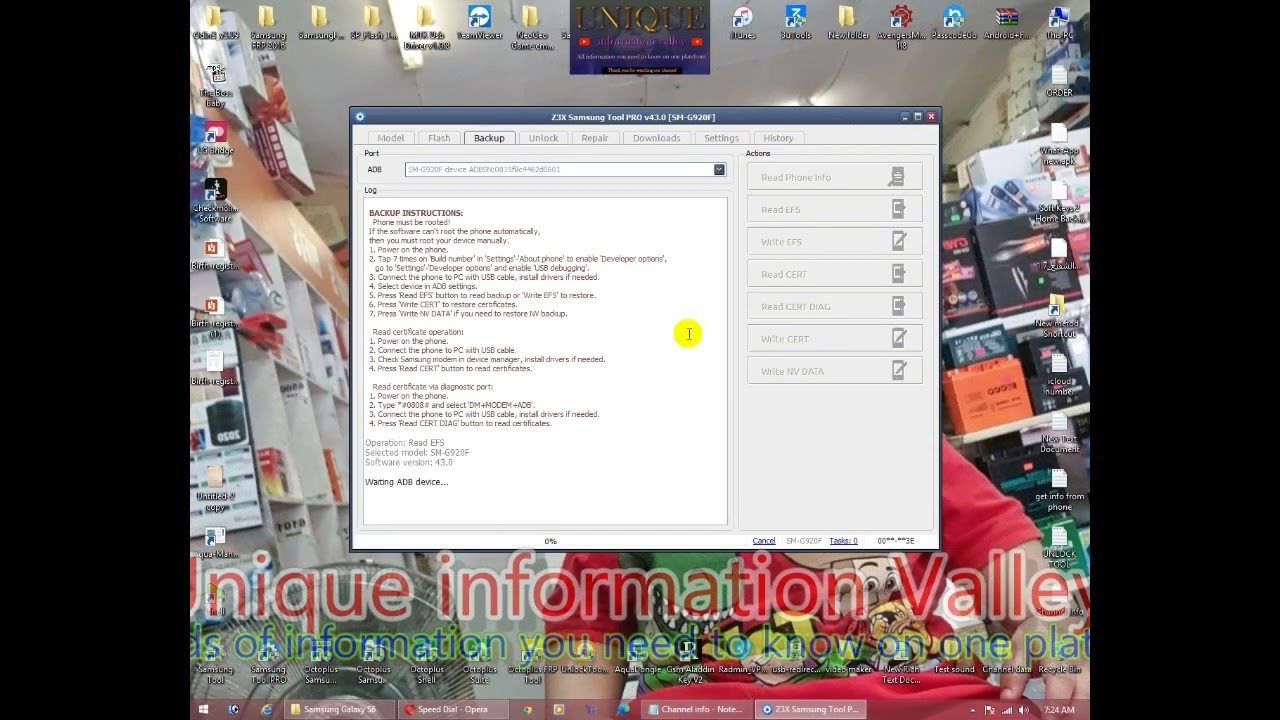Switch to Samsung Galaxy S6 taskbar window

(340, 709)
